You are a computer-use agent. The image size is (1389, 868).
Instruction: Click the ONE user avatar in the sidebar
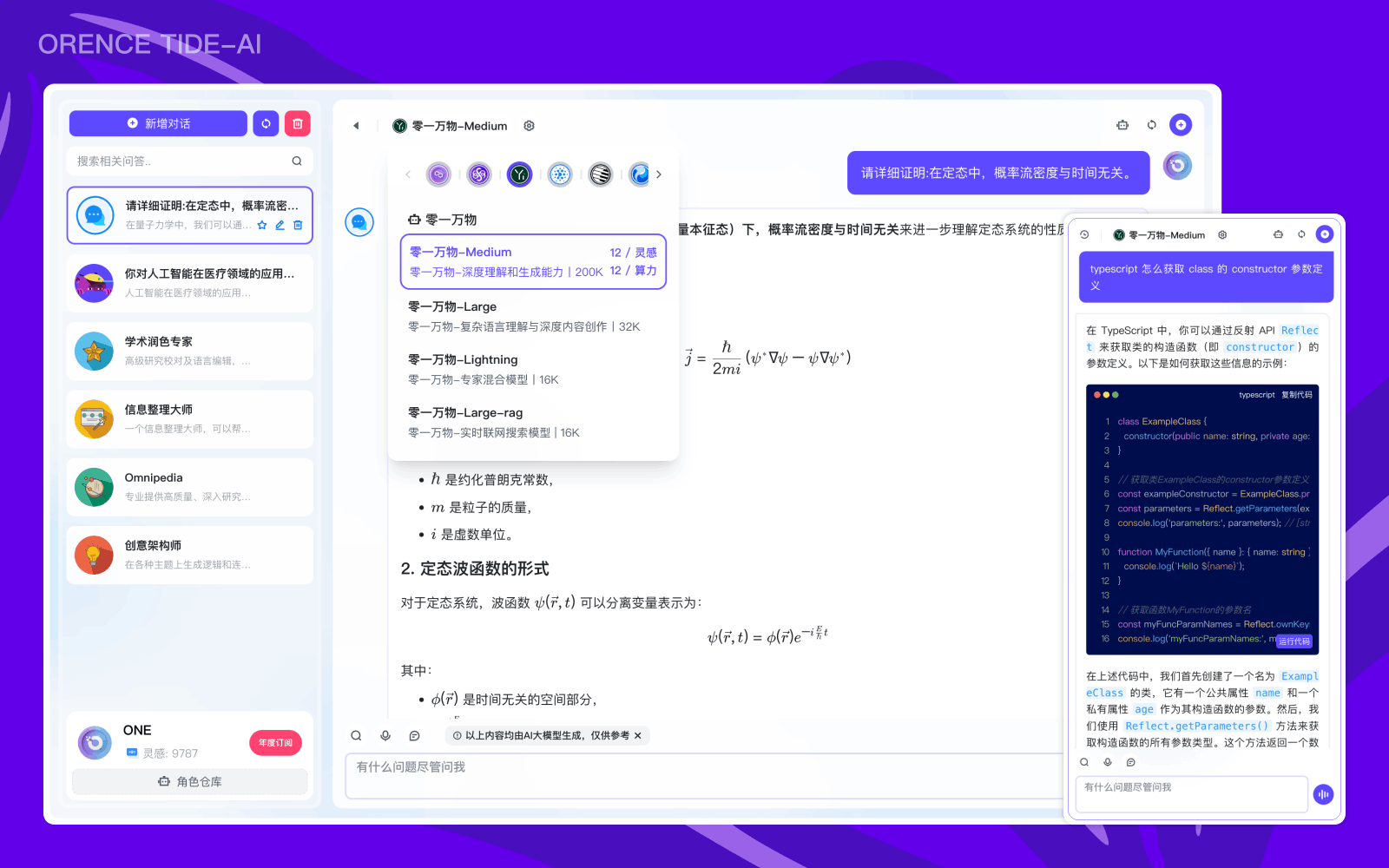point(95,742)
